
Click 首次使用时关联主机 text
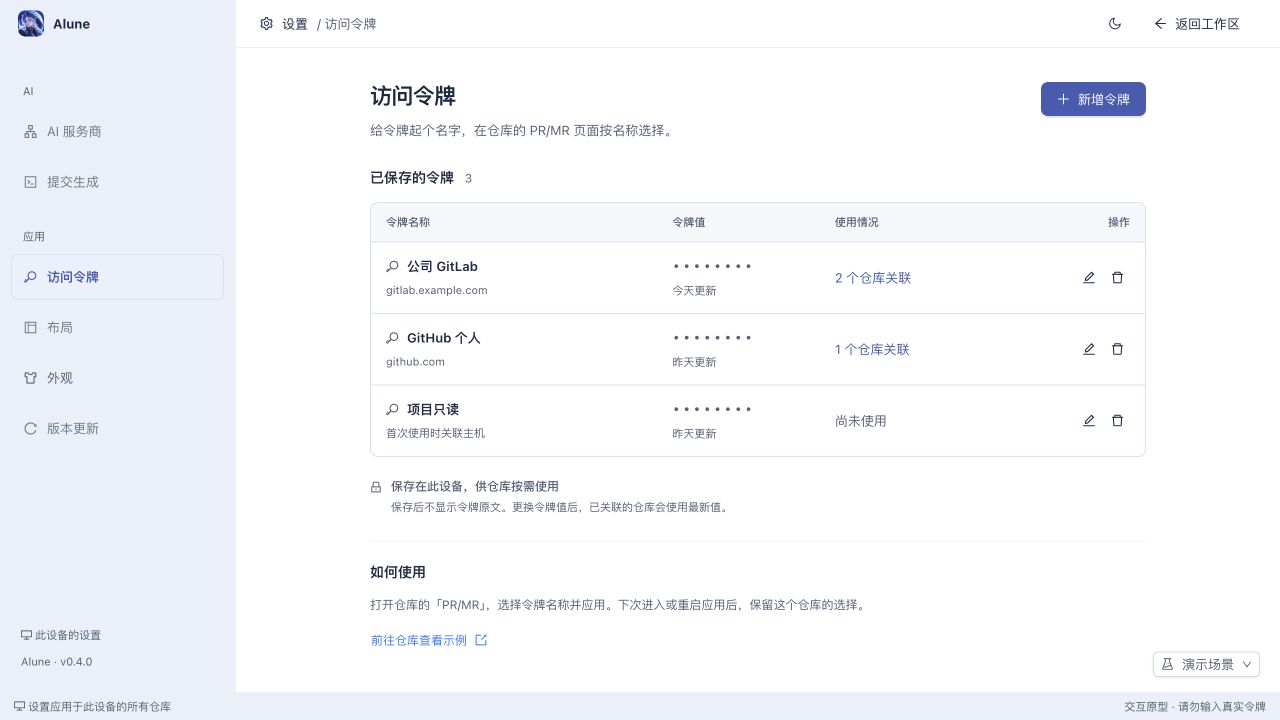point(436,433)
